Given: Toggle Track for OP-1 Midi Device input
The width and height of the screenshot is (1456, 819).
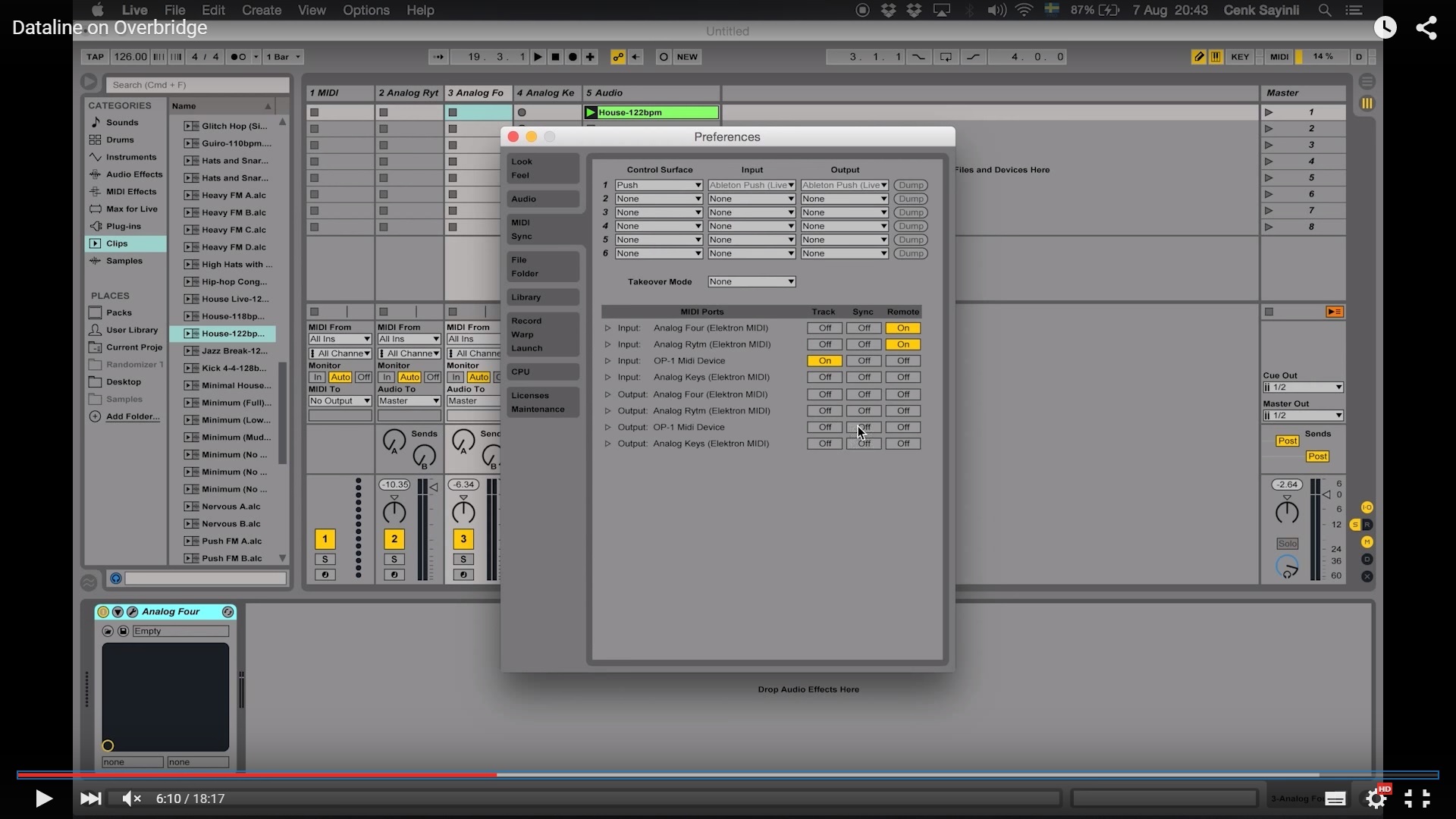Looking at the screenshot, I should [x=824, y=361].
